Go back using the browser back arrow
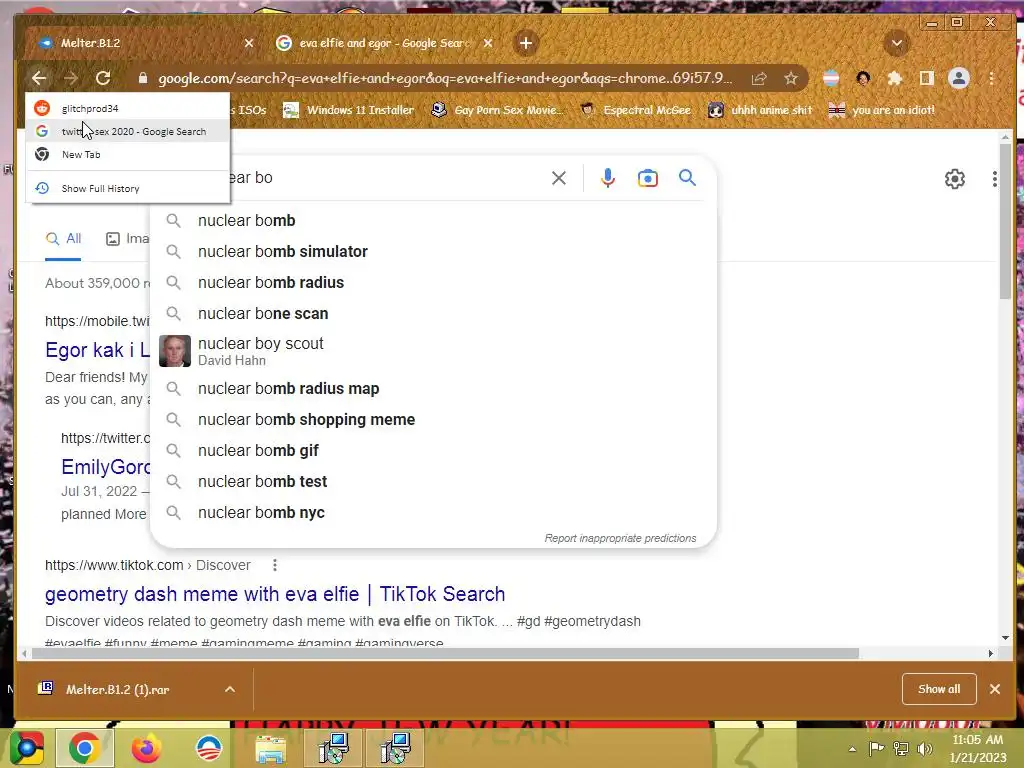1024x768 pixels. pyautogui.click(x=39, y=78)
